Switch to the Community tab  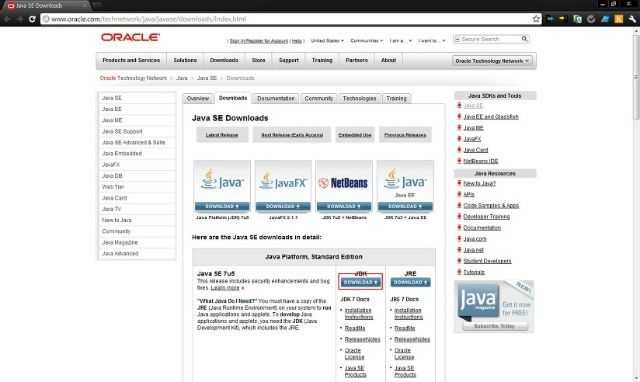(x=319, y=98)
